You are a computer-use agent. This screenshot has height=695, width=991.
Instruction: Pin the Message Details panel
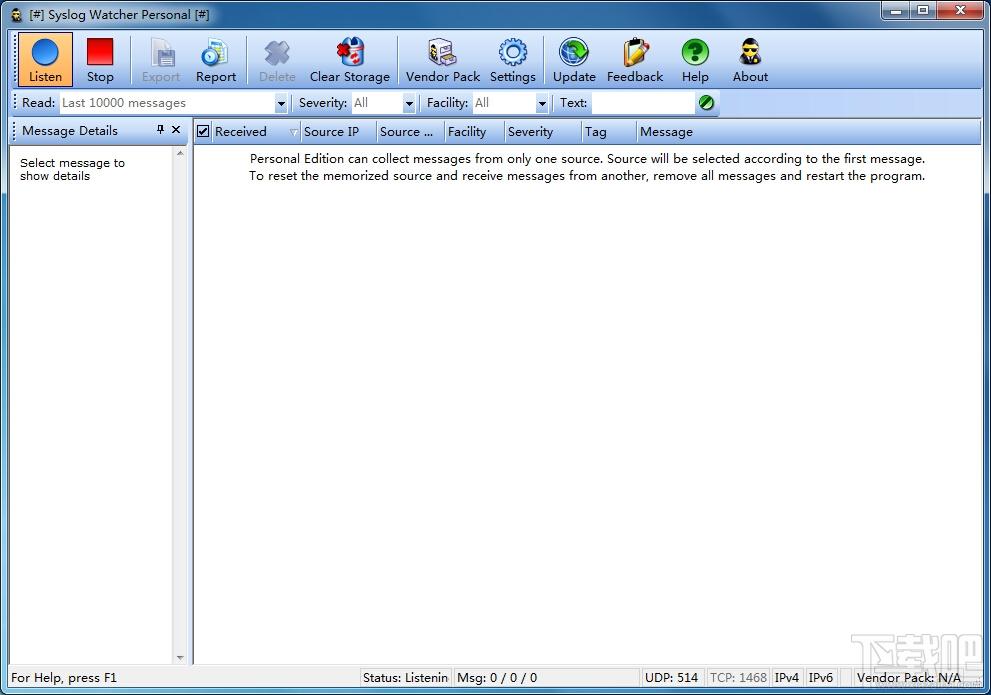pos(160,130)
